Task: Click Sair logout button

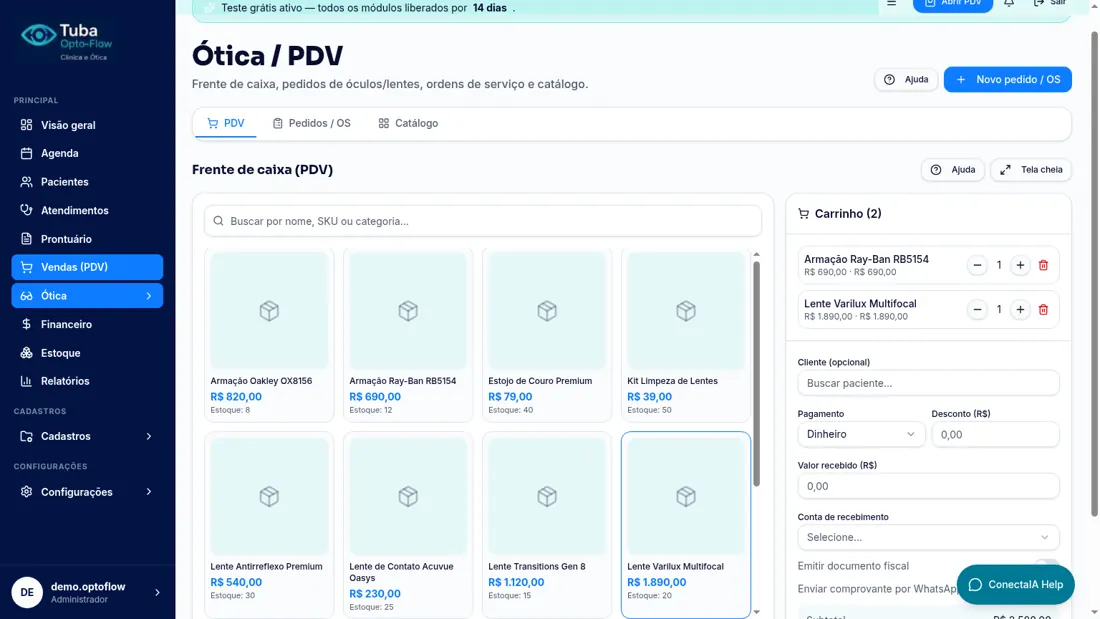Action: click(x=1049, y=4)
